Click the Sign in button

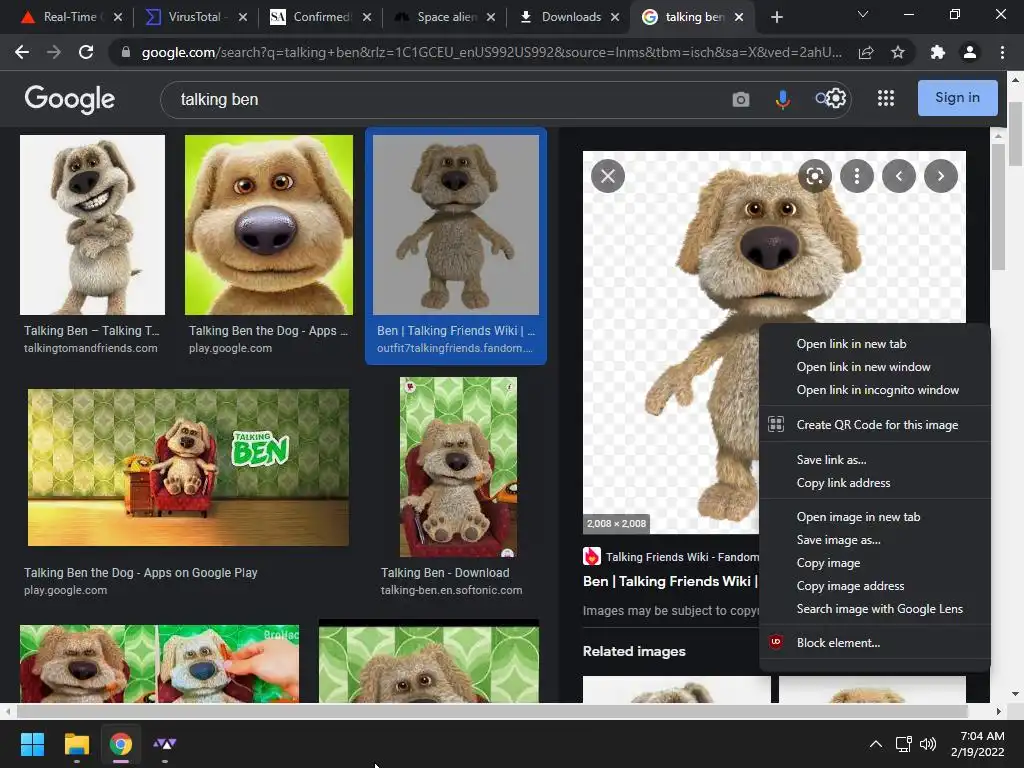click(957, 98)
